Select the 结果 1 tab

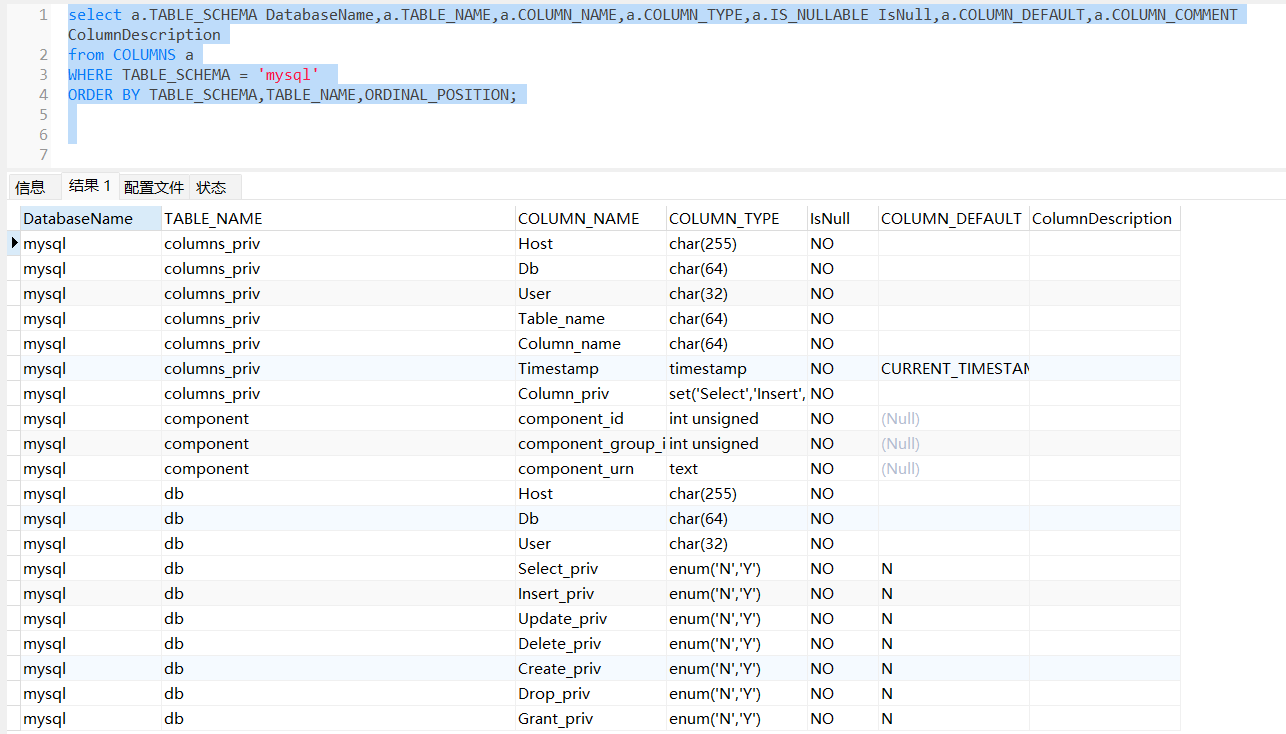point(90,186)
